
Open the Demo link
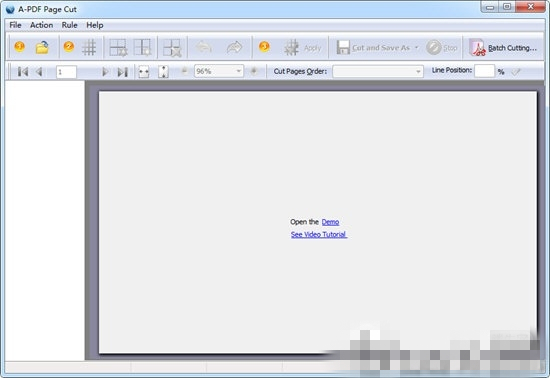point(330,222)
